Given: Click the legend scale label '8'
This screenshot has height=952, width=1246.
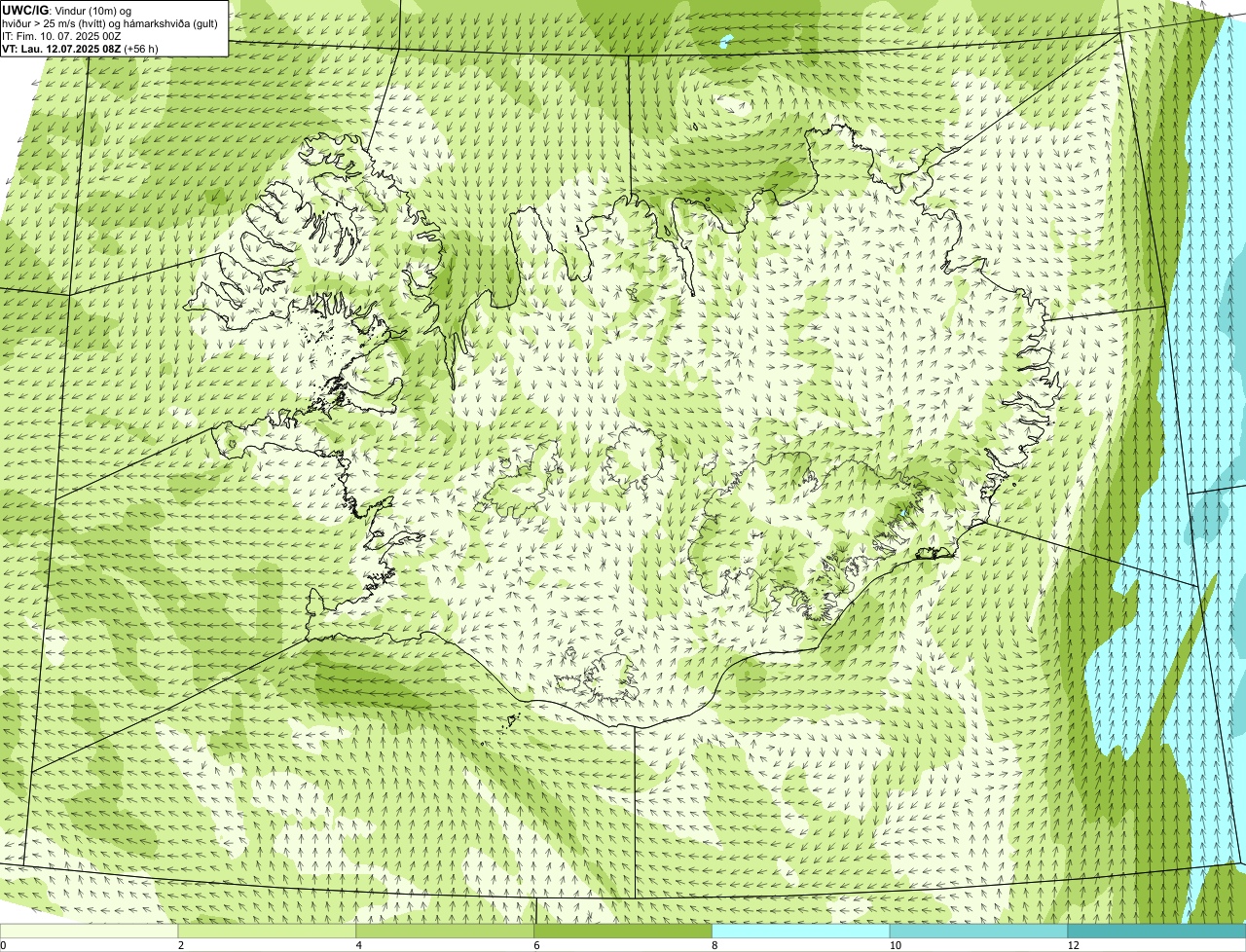Looking at the screenshot, I should point(714,945).
